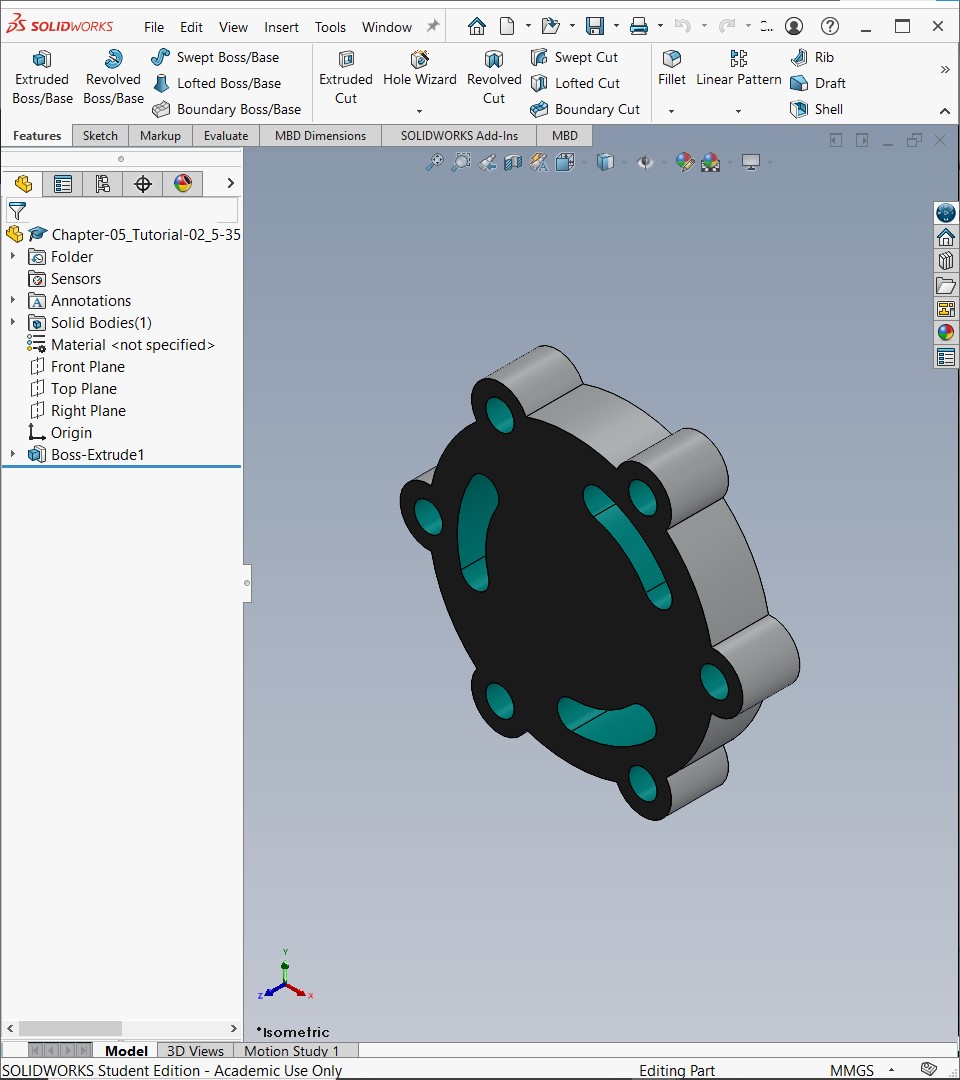This screenshot has width=960, height=1080.
Task: Open the Insert menu
Action: [281, 27]
